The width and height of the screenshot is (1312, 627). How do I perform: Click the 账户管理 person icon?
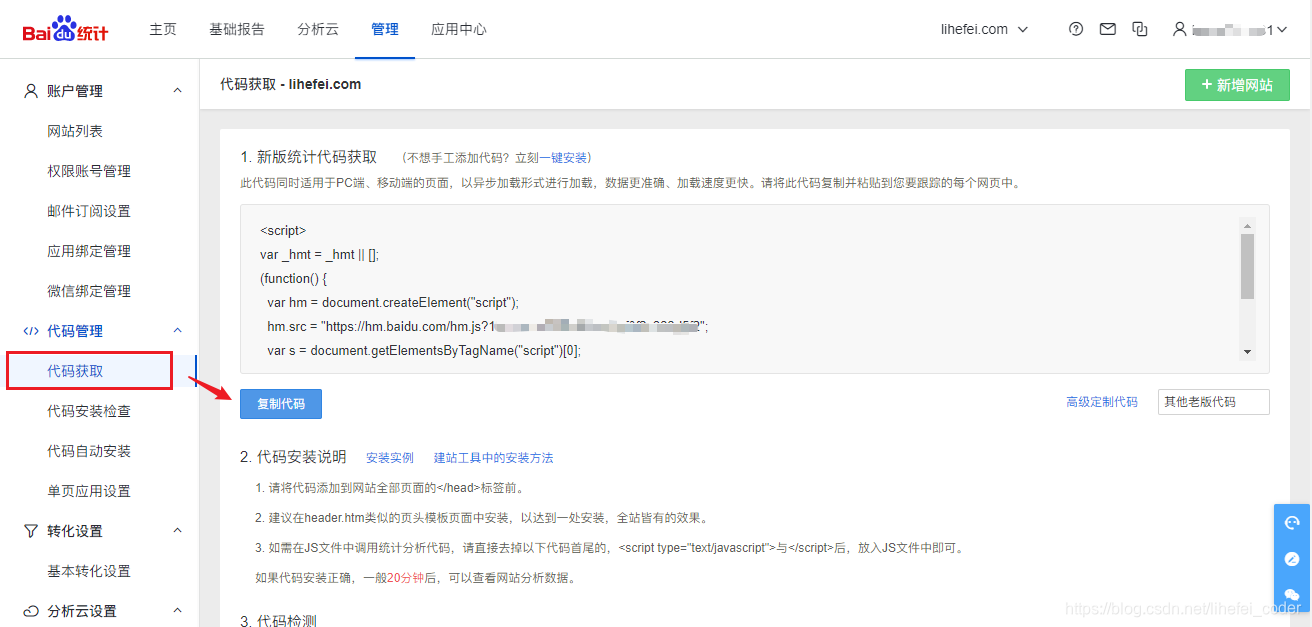31,91
